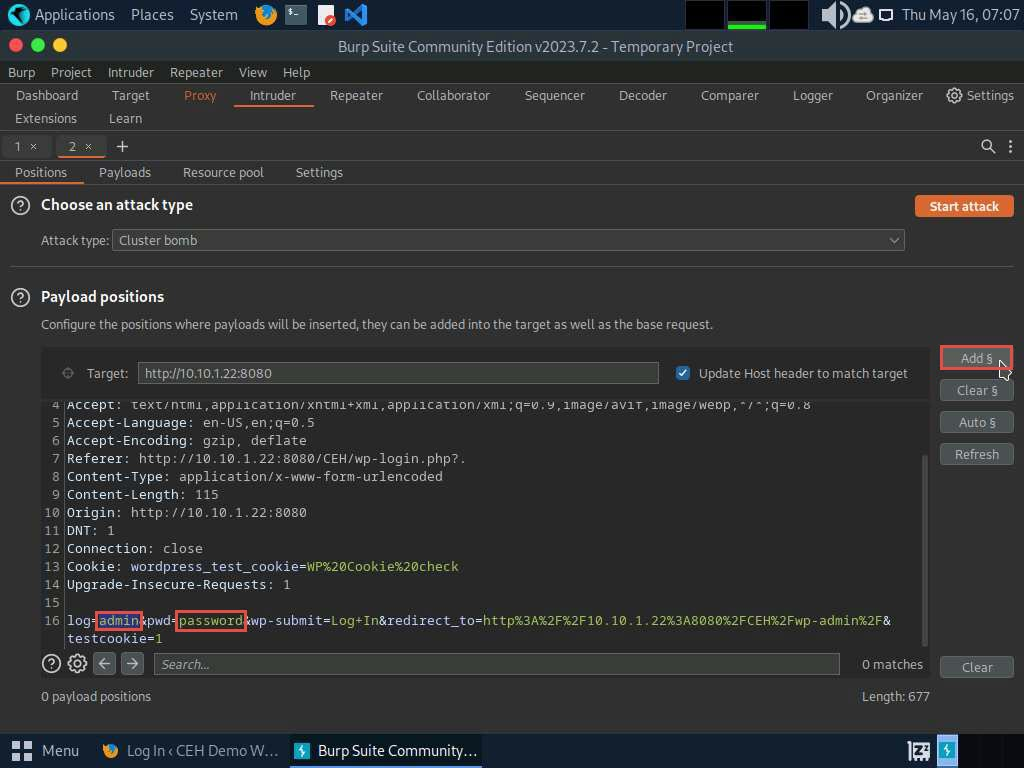The height and width of the screenshot is (768, 1024).
Task: Switch to the Payloads tab
Action: point(125,172)
